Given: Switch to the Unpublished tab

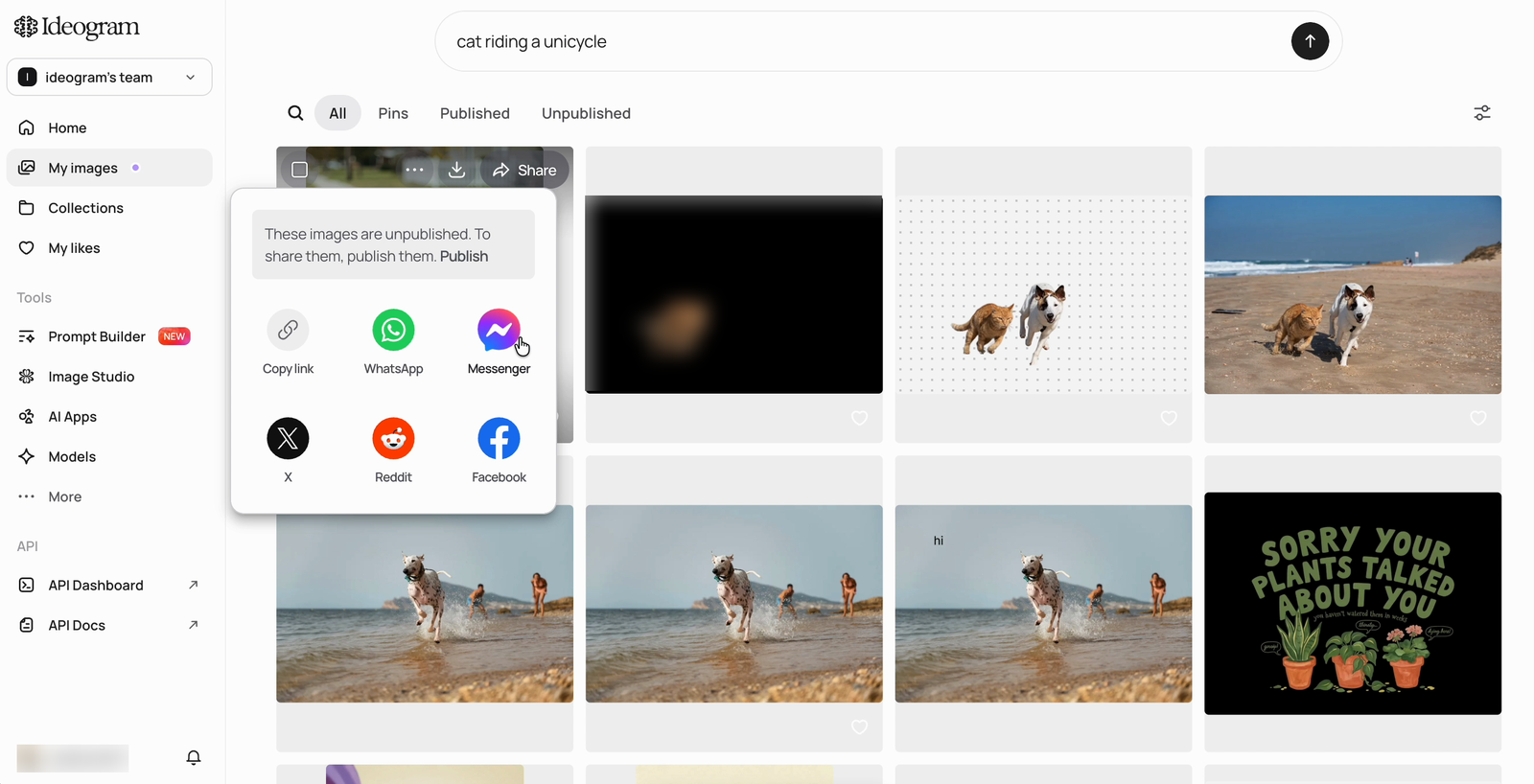Looking at the screenshot, I should [x=586, y=113].
